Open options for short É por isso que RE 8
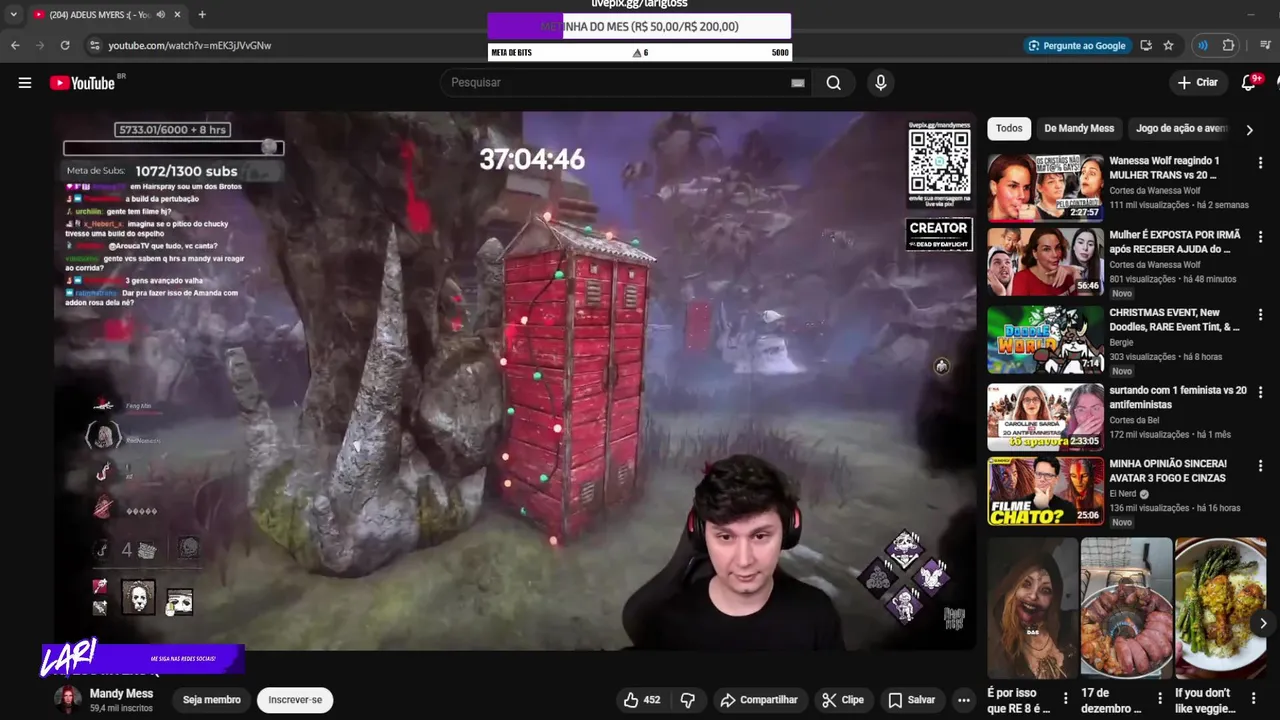This screenshot has height=720, width=1280. click(x=1066, y=698)
